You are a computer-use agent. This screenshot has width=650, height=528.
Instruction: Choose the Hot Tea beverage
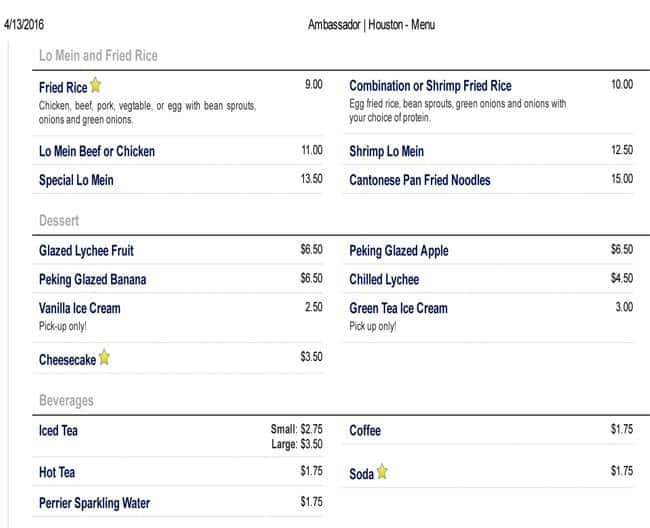click(57, 472)
